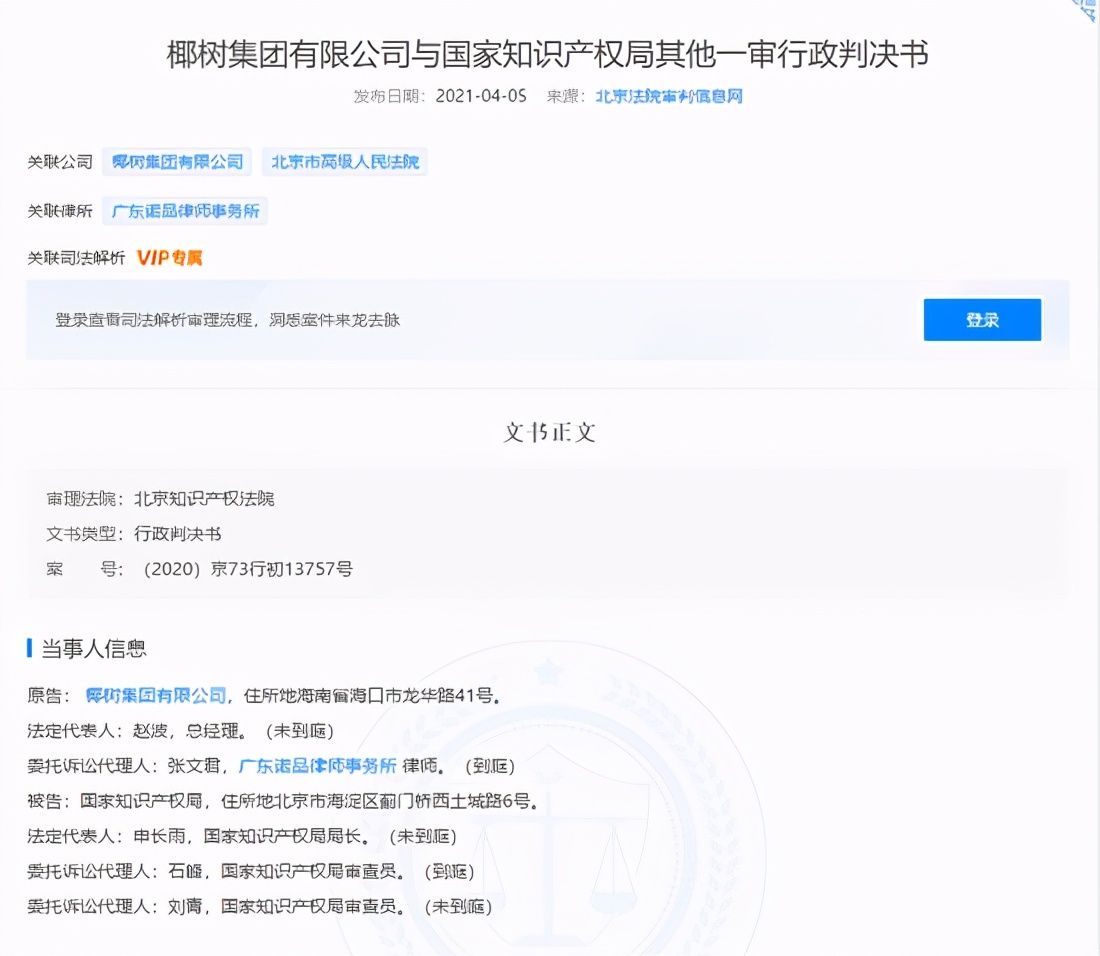Click the 文书正文 section heading
Viewport: 1100px width, 956px height.
coord(549,432)
